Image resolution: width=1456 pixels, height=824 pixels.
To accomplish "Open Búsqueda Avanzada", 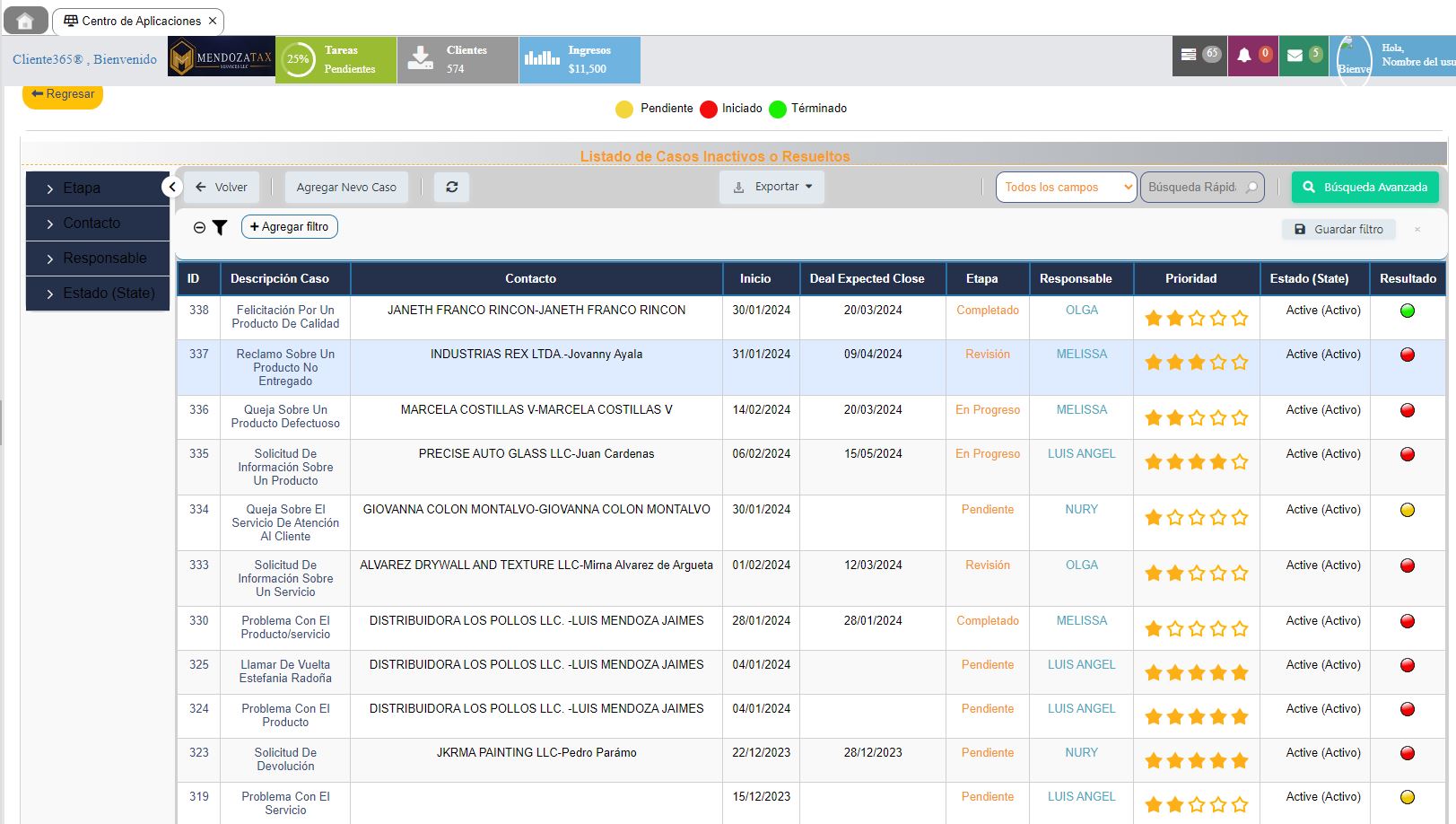I will (1365, 187).
